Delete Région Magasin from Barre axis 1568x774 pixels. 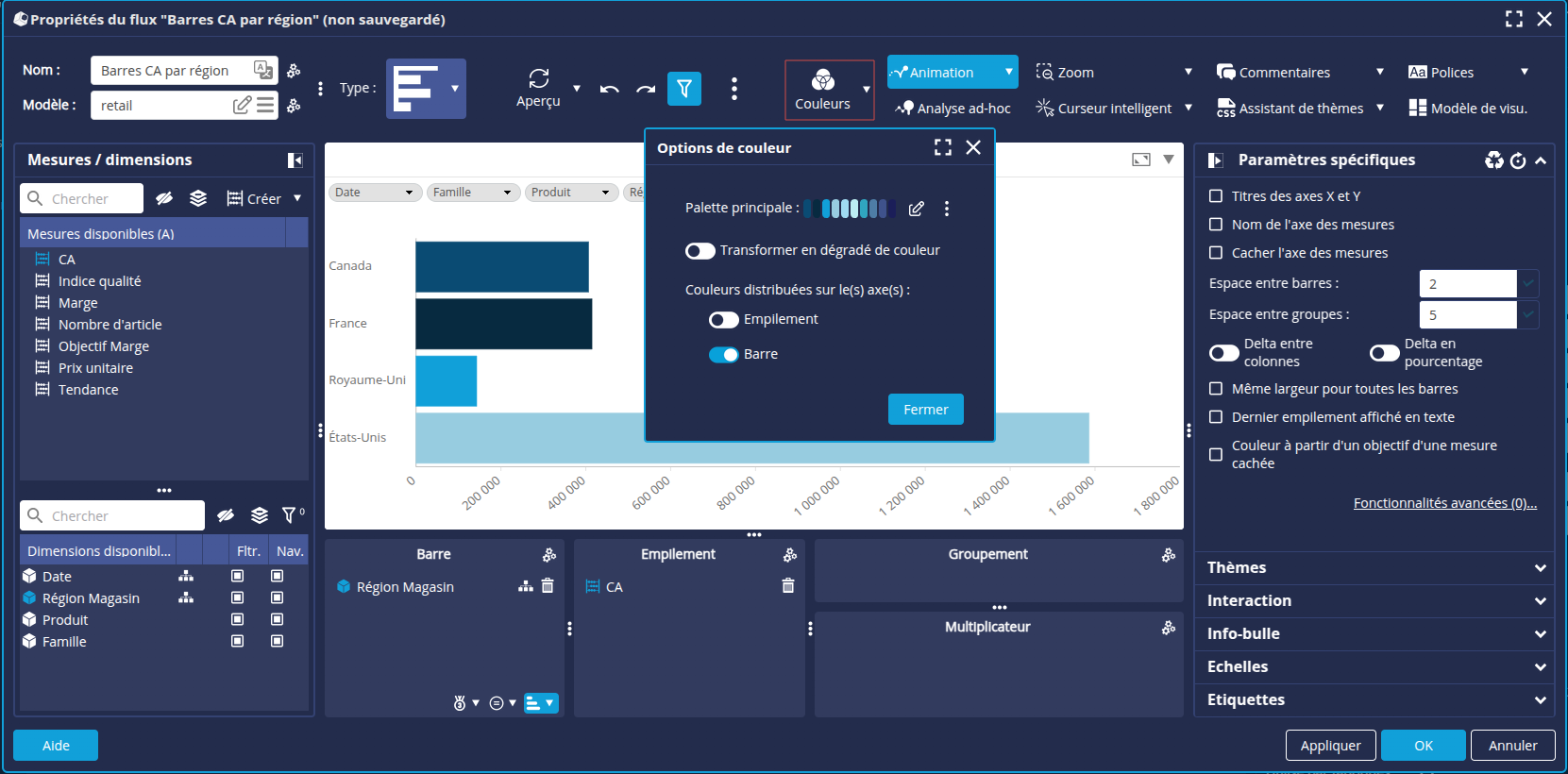click(x=548, y=586)
